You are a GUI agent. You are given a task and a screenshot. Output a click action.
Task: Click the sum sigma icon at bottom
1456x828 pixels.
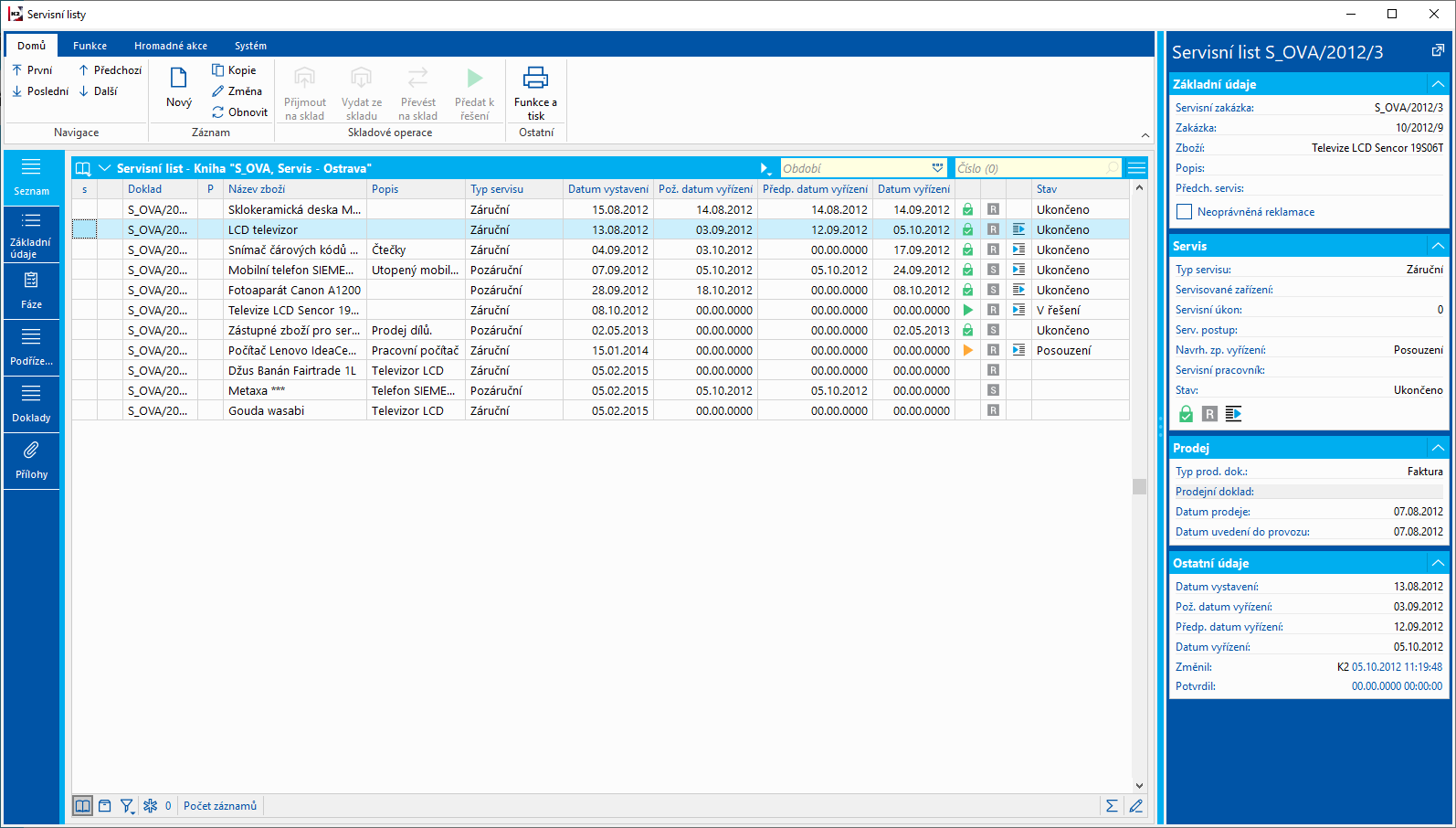(x=1112, y=806)
